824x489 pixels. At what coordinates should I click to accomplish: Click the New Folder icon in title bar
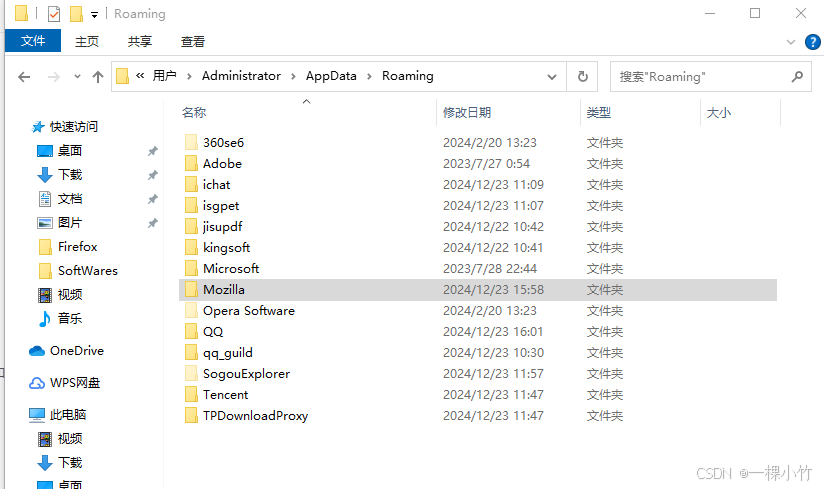(76, 14)
